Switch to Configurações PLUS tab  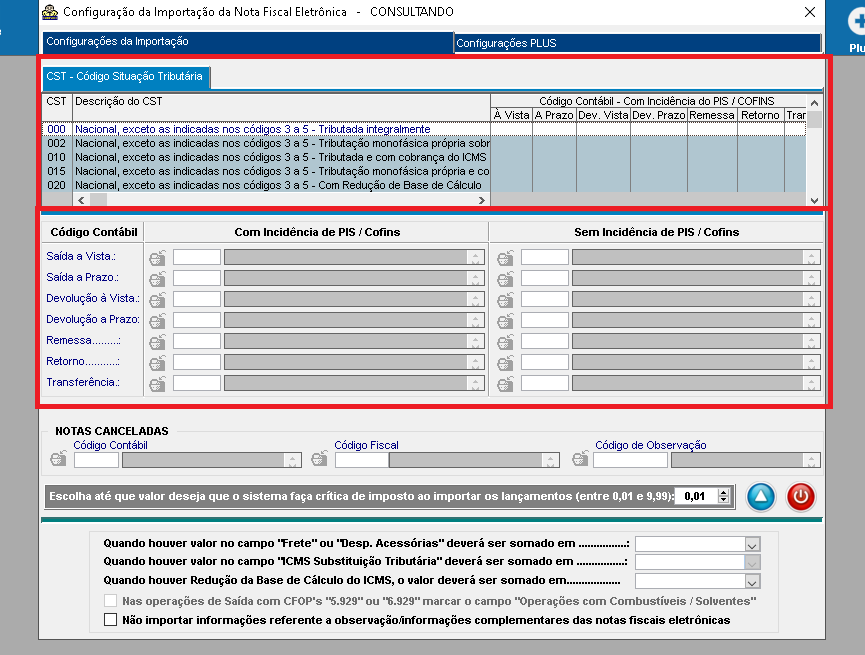point(638,43)
